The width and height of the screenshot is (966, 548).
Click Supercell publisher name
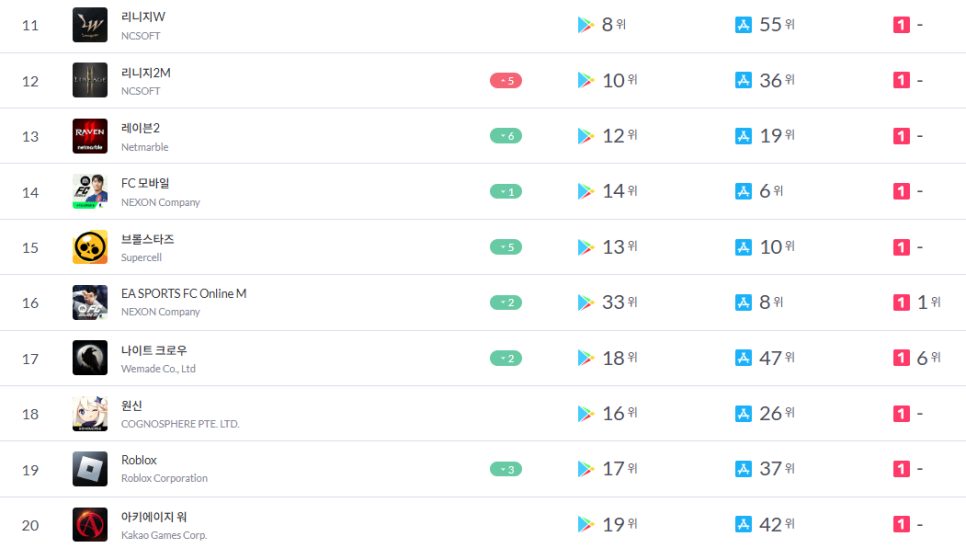coord(141,257)
